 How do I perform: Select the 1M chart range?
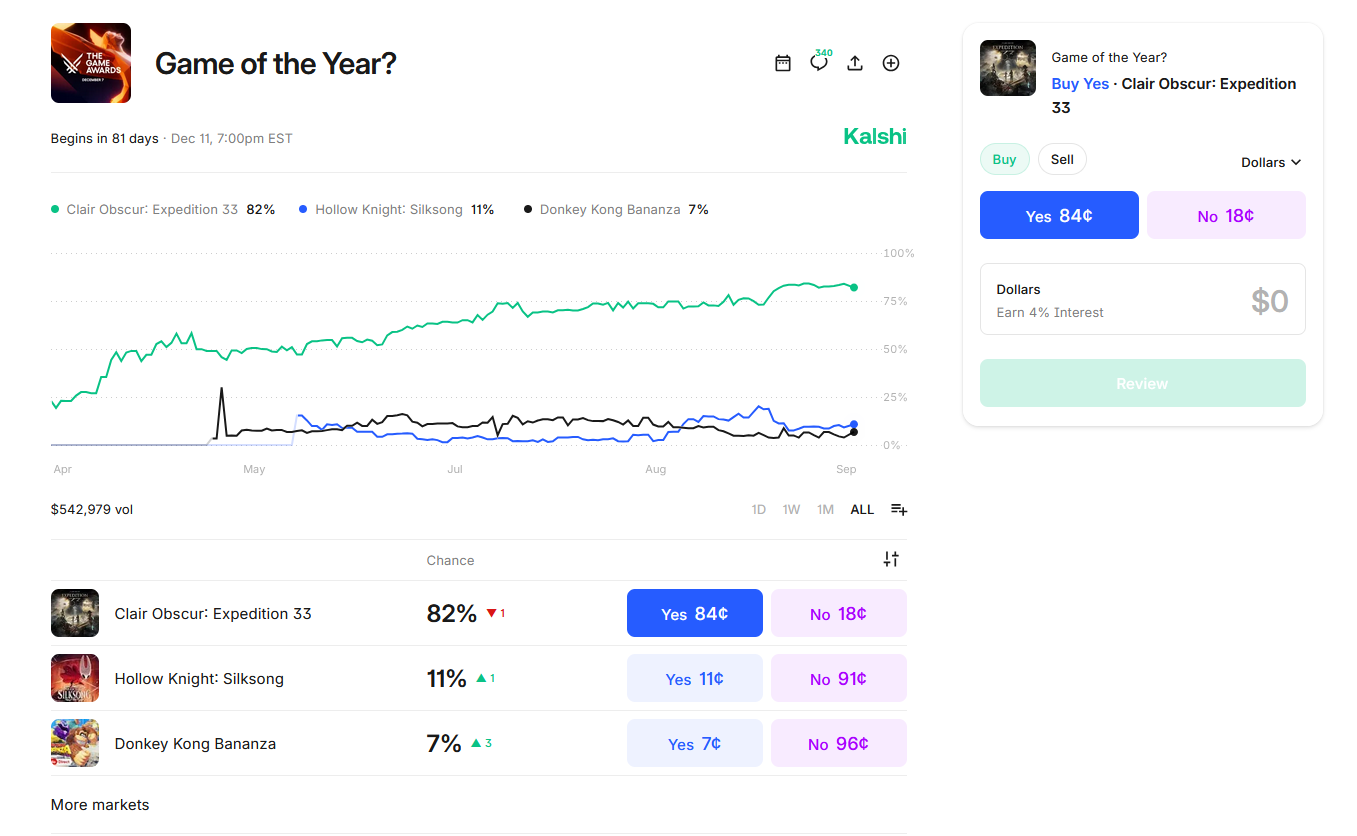point(825,510)
